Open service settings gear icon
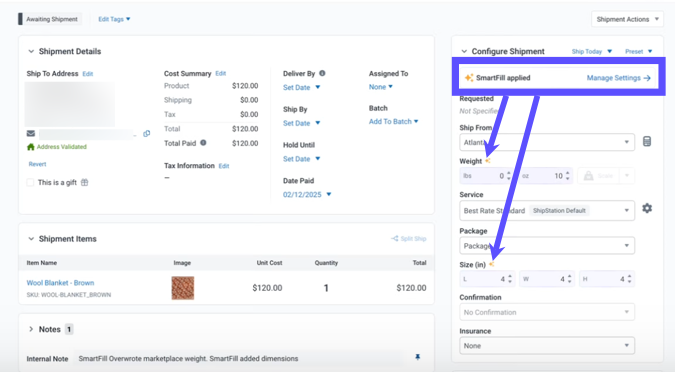The height and width of the screenshot is (372, 675). pyautogui.click(x=647, y=208)
